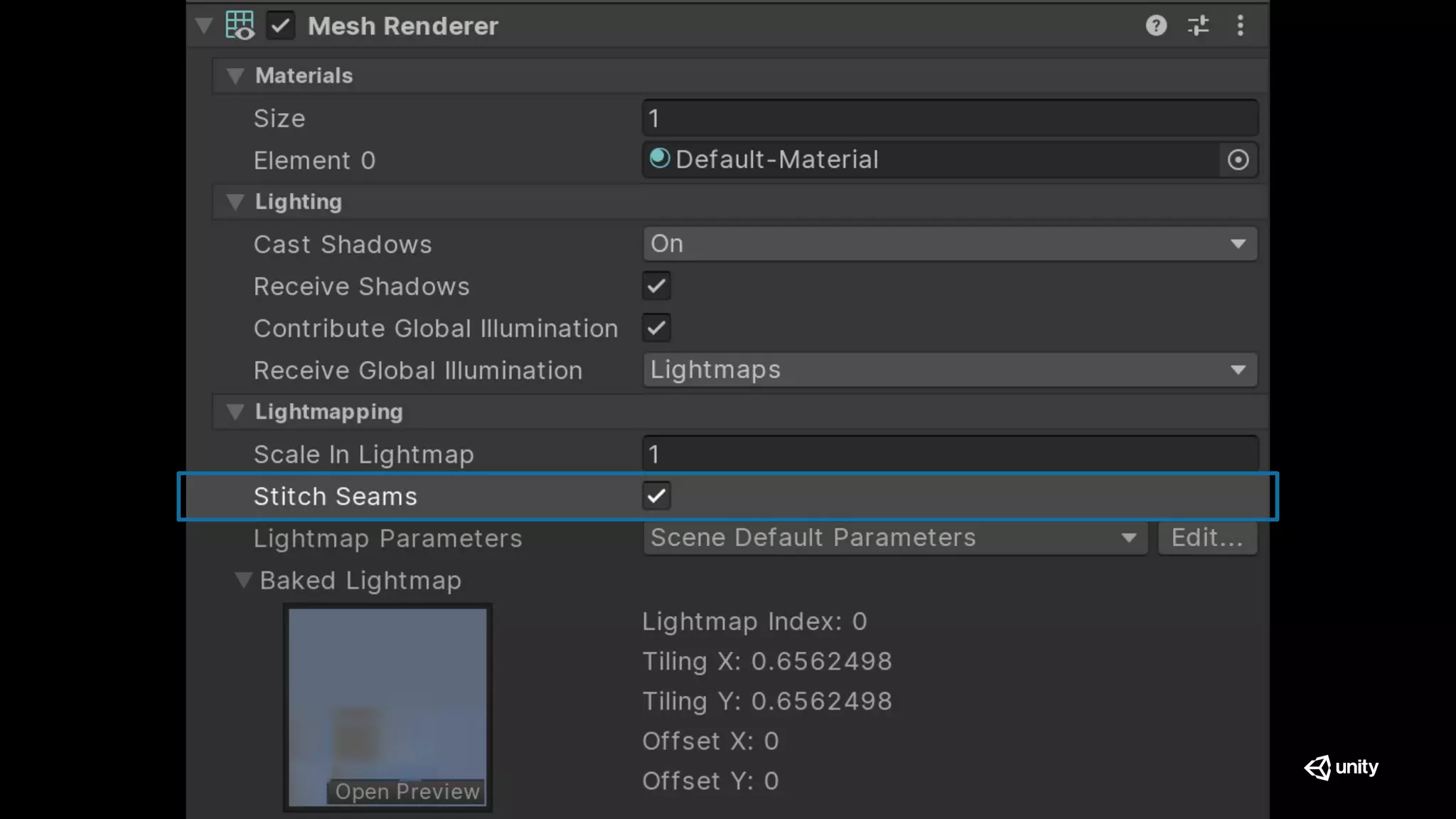Open the Cast Shadows dropdown

click(x=950, y=244)
